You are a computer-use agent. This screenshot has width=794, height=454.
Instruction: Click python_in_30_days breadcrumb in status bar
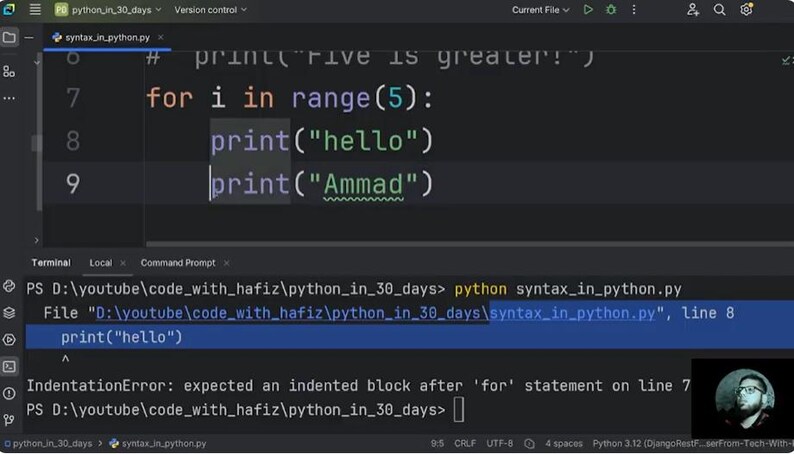49,443
